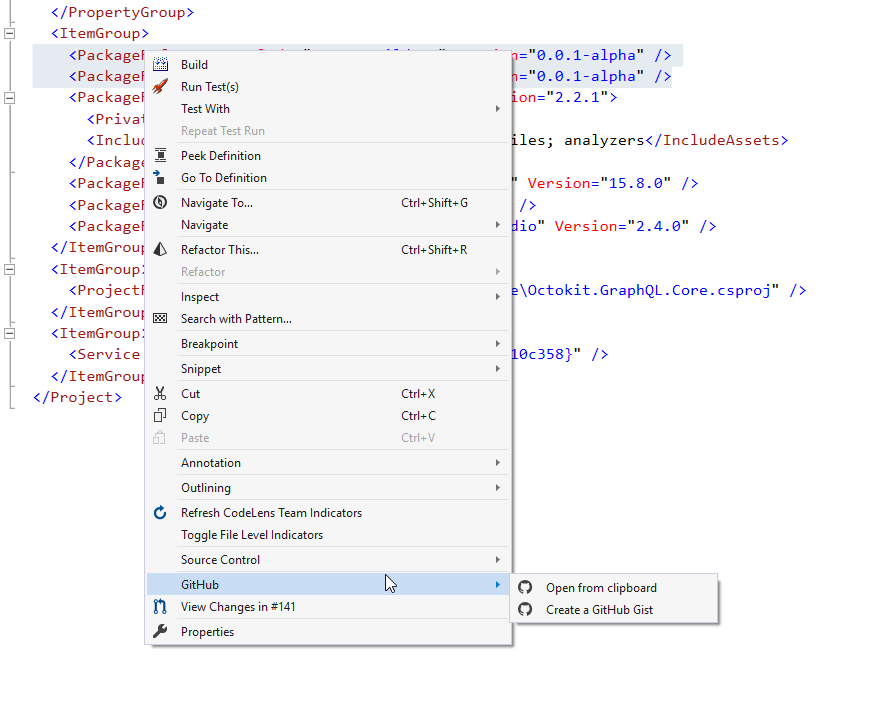Click the Build icon in context menu

pyautogui.click(x=160, y=64)
